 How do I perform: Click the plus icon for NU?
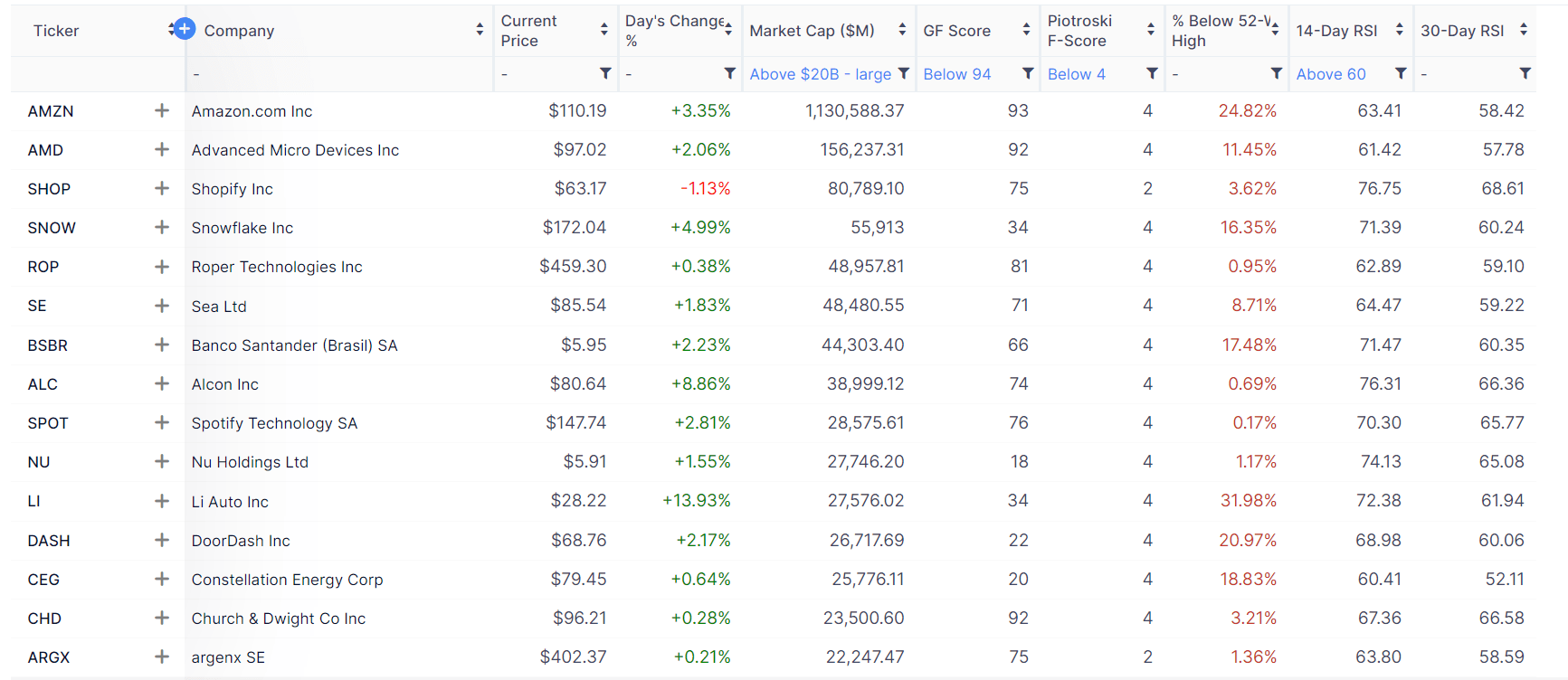[162, 461]
